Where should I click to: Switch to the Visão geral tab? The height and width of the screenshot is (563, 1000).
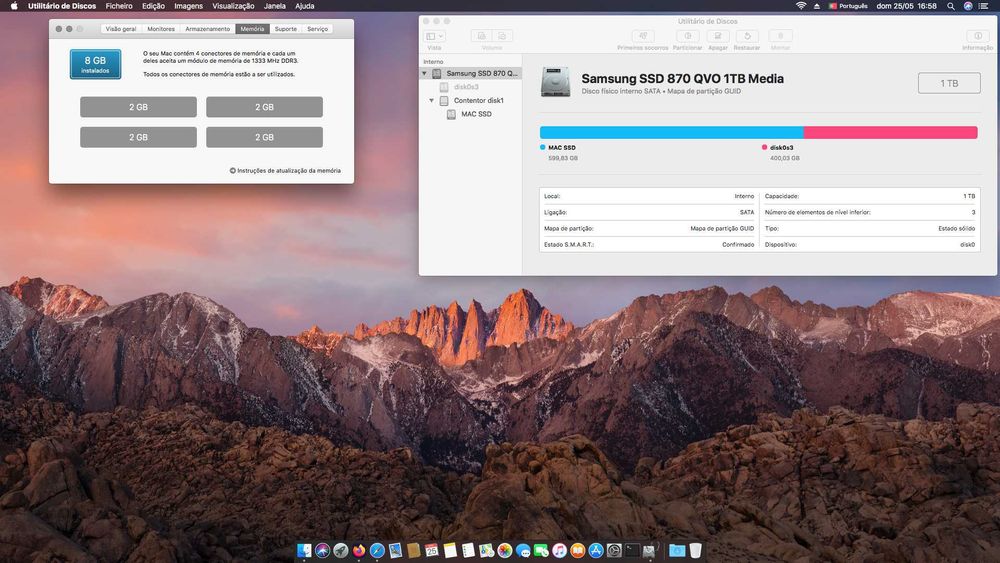(121, 29)
